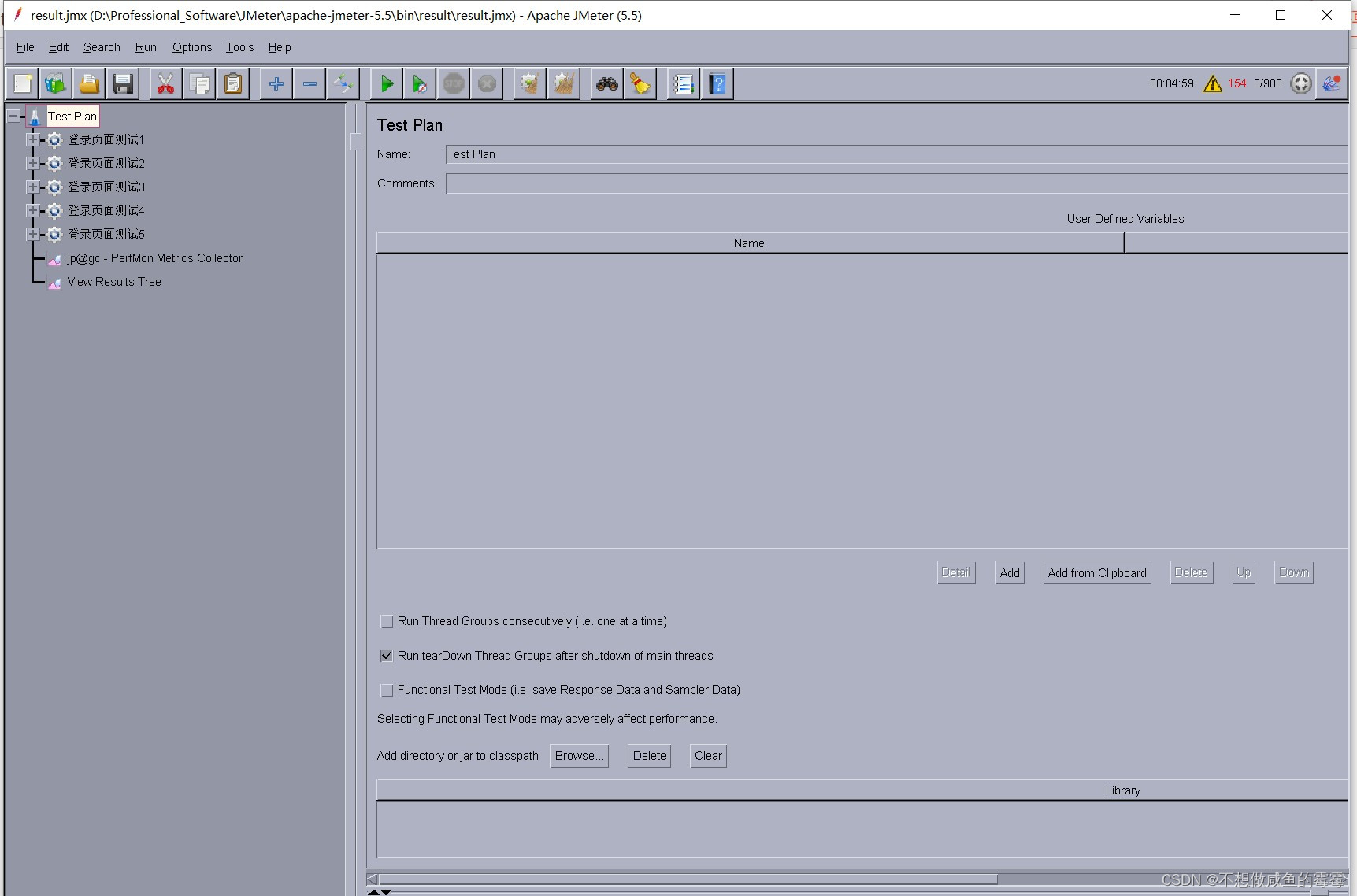
Task: Save the test plan via Save icon
Action: [123, 83]
